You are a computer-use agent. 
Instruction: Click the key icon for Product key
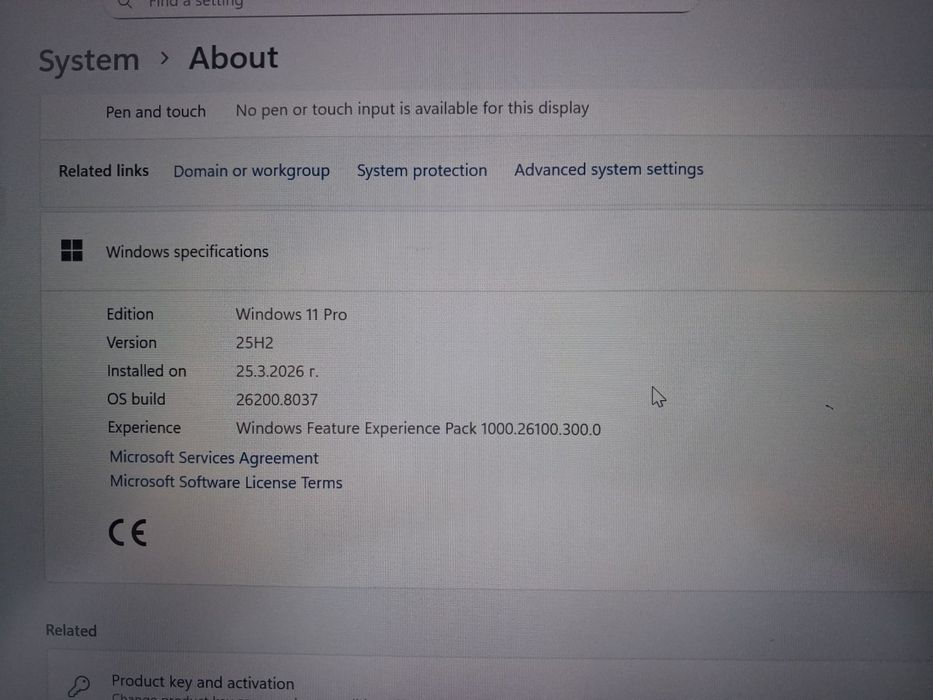[x=79, y=685]
